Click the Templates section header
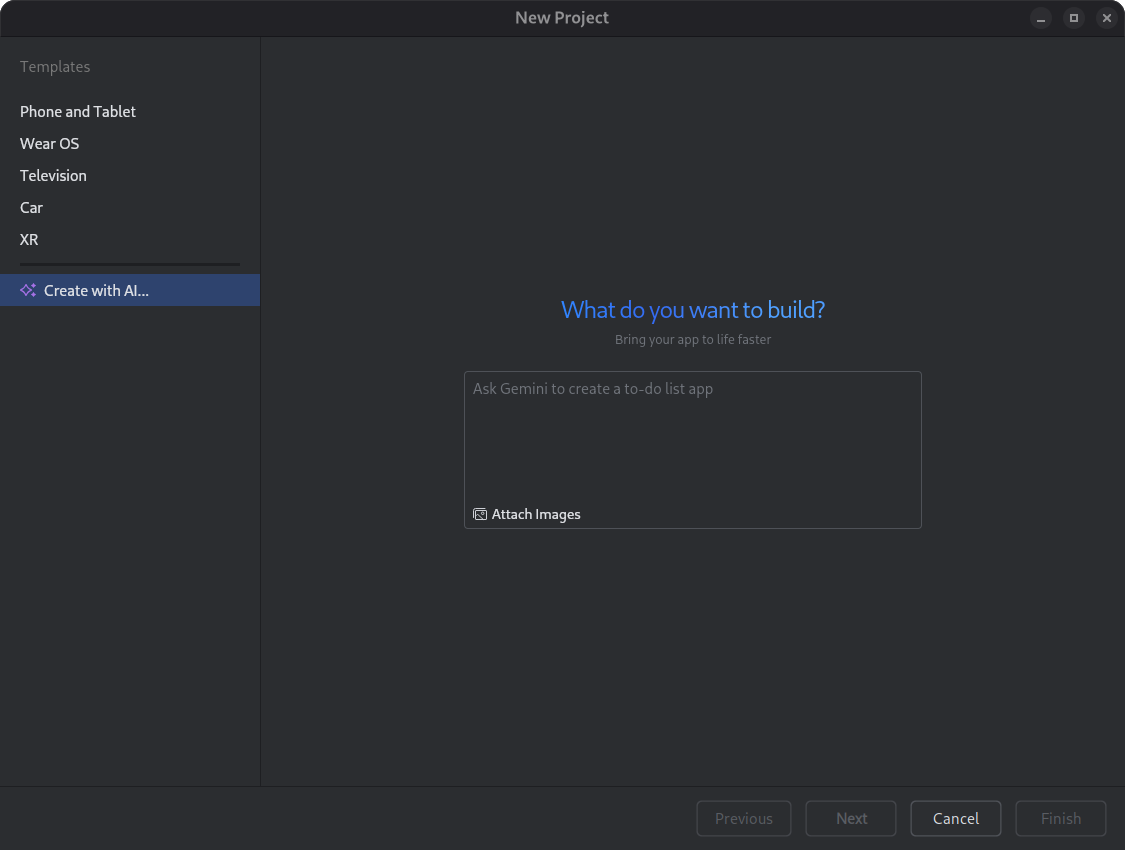This screenshot has height=850, width=1125. tap(55, 66)
